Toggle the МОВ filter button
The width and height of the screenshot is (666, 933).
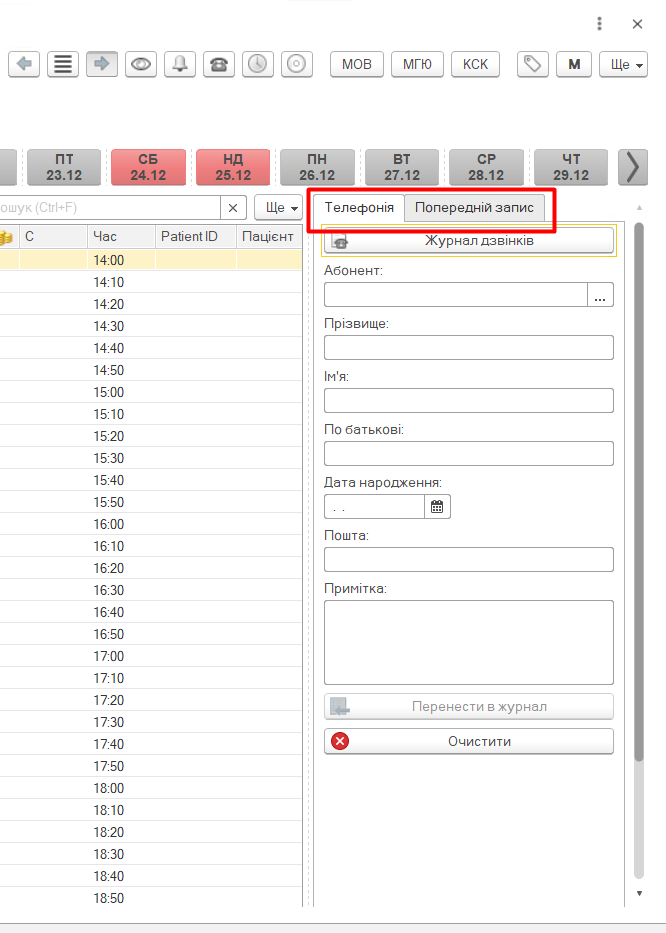tap(356, 64)
